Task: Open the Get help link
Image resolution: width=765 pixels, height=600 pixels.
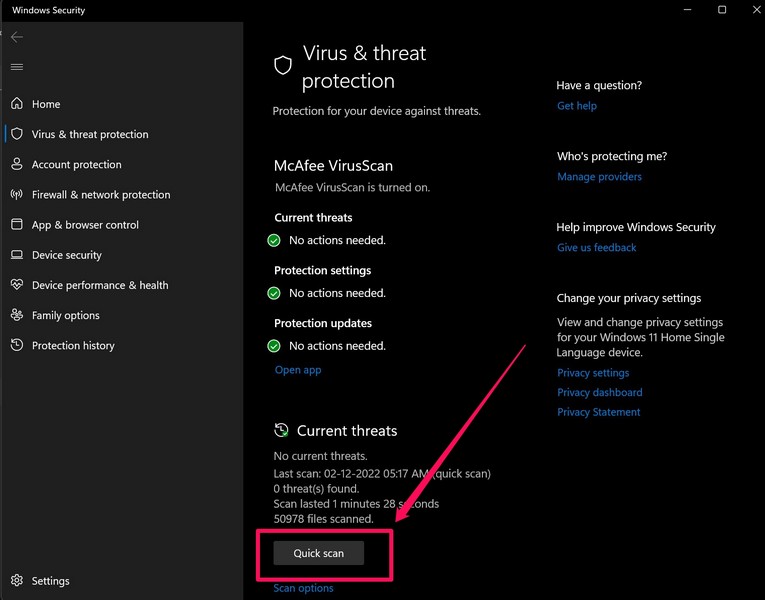Action: 576,106
